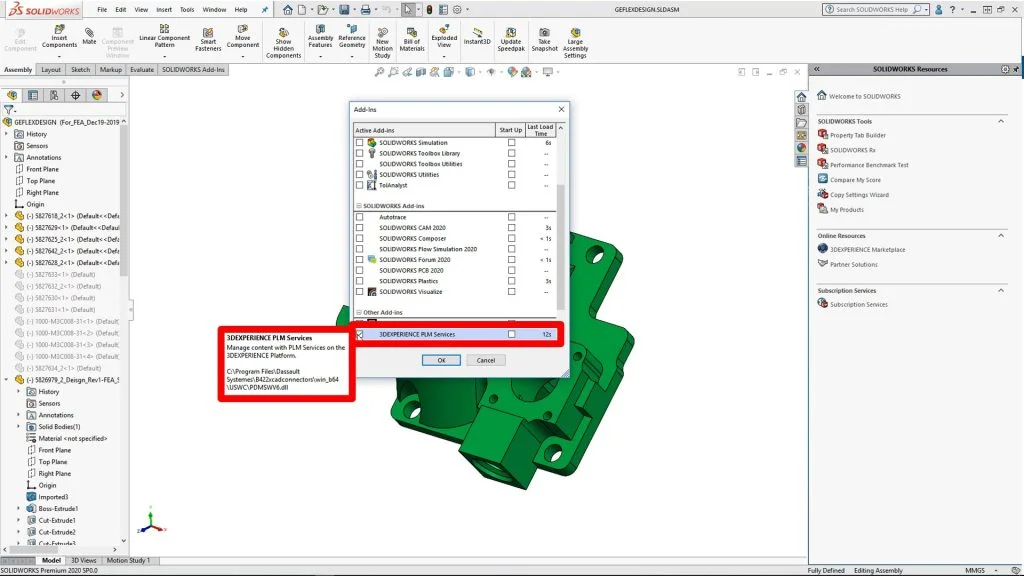Viewport: 1024px width, 576px height.
Task: Expand the Annotations tree item
Action: coord(8,158)
